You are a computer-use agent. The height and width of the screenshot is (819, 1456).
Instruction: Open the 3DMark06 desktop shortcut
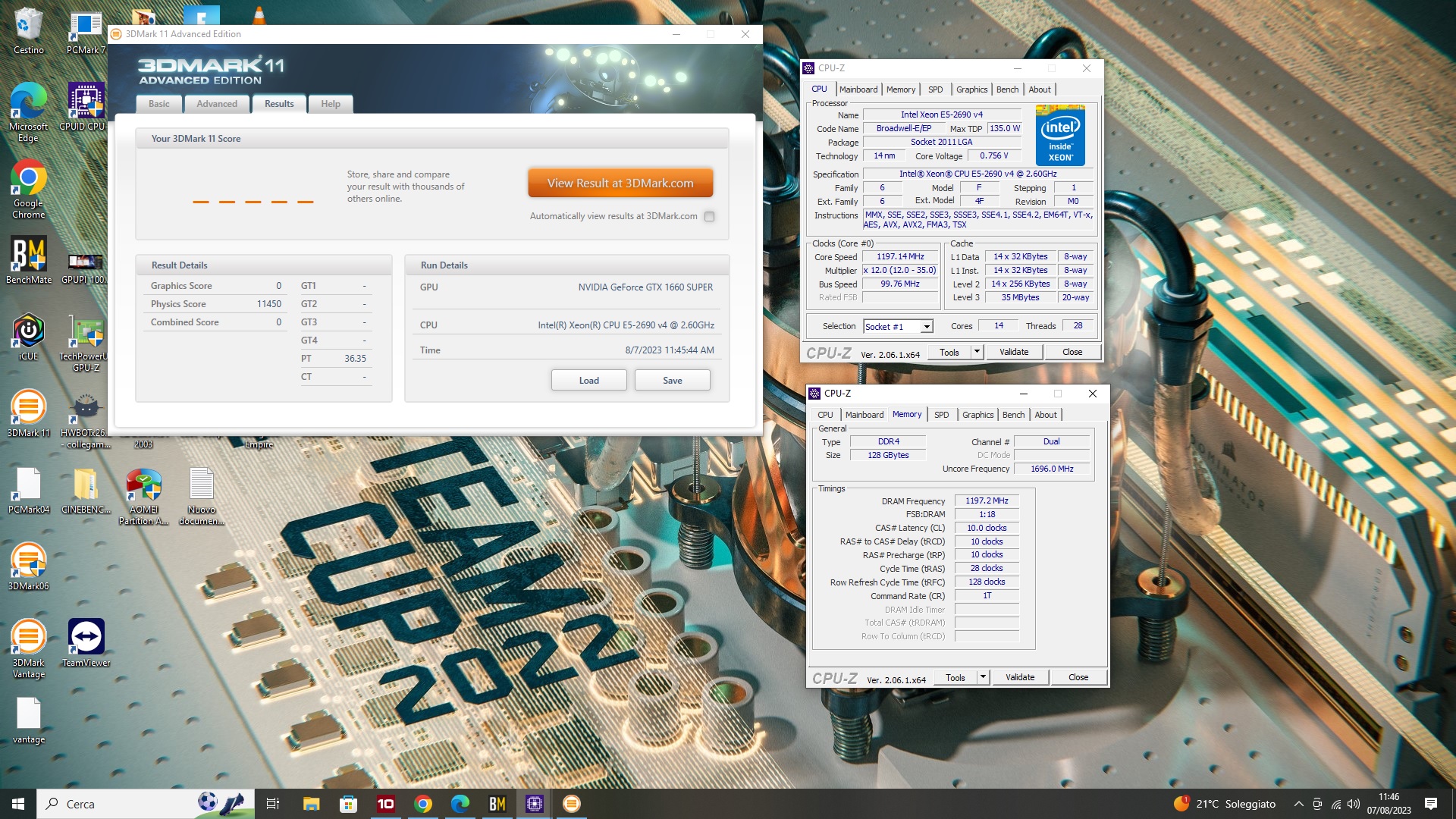click(28, 566)
